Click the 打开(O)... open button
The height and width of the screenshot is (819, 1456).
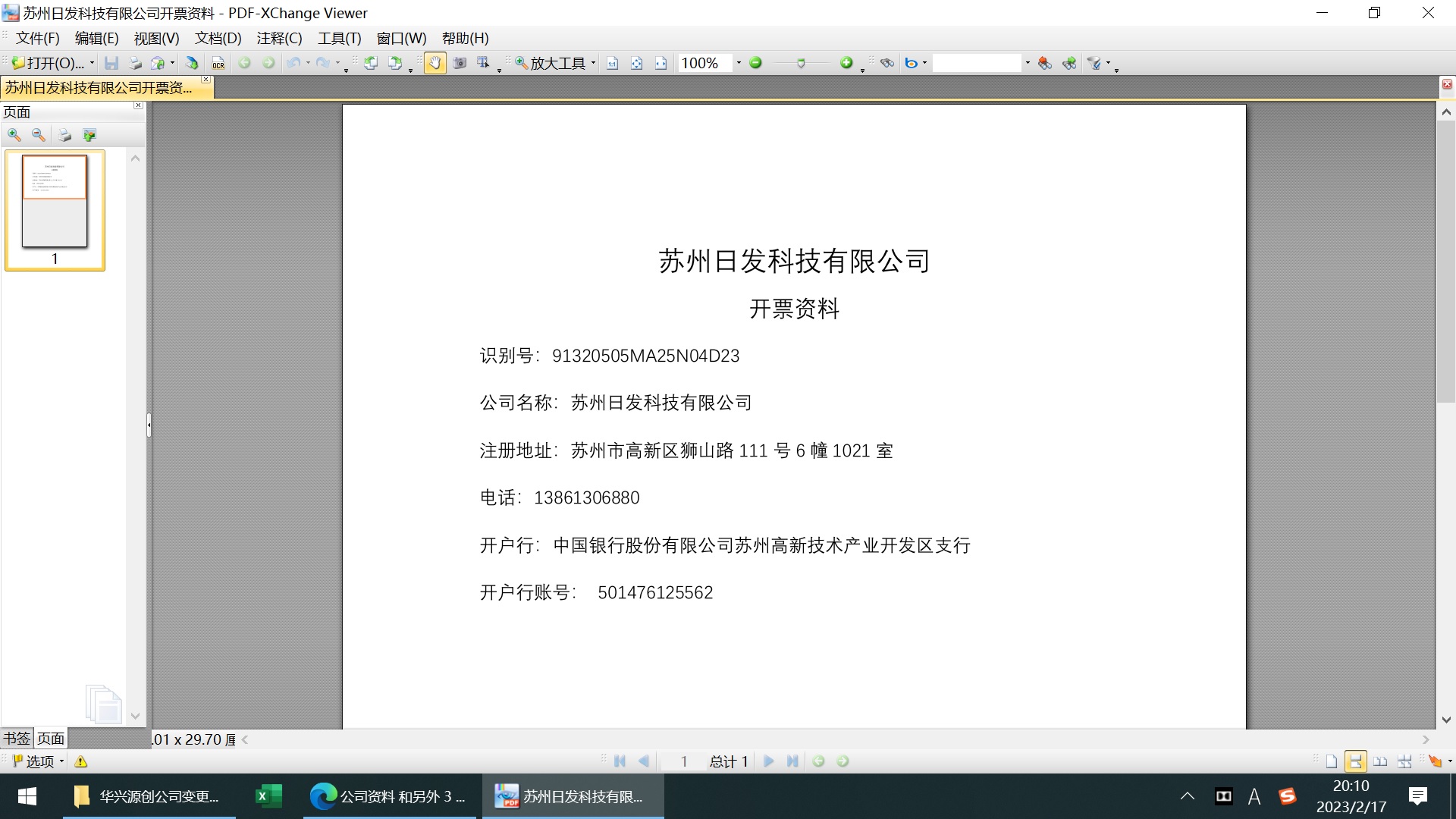tap(50, 64)
